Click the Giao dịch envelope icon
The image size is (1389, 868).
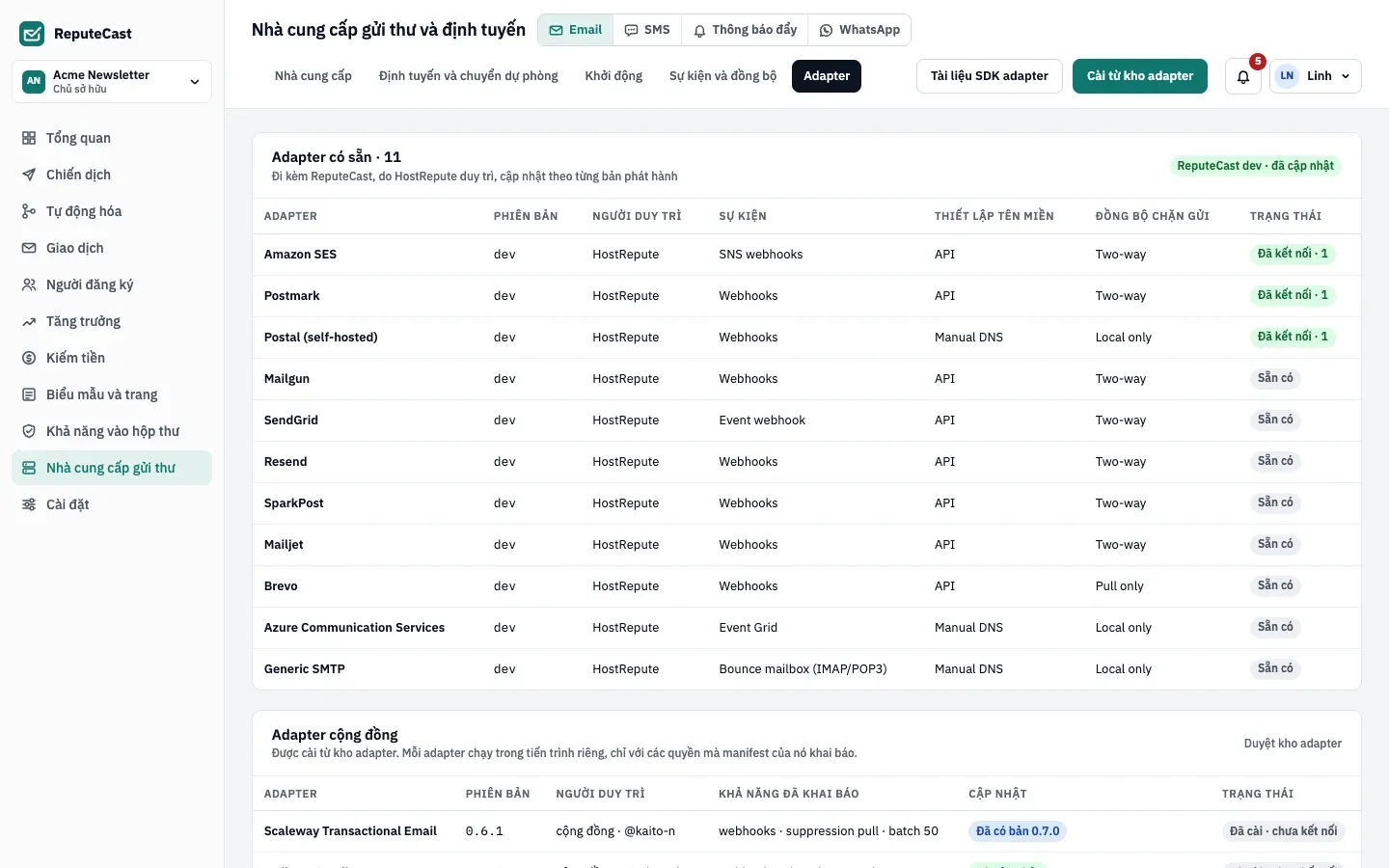coord(29,248)
